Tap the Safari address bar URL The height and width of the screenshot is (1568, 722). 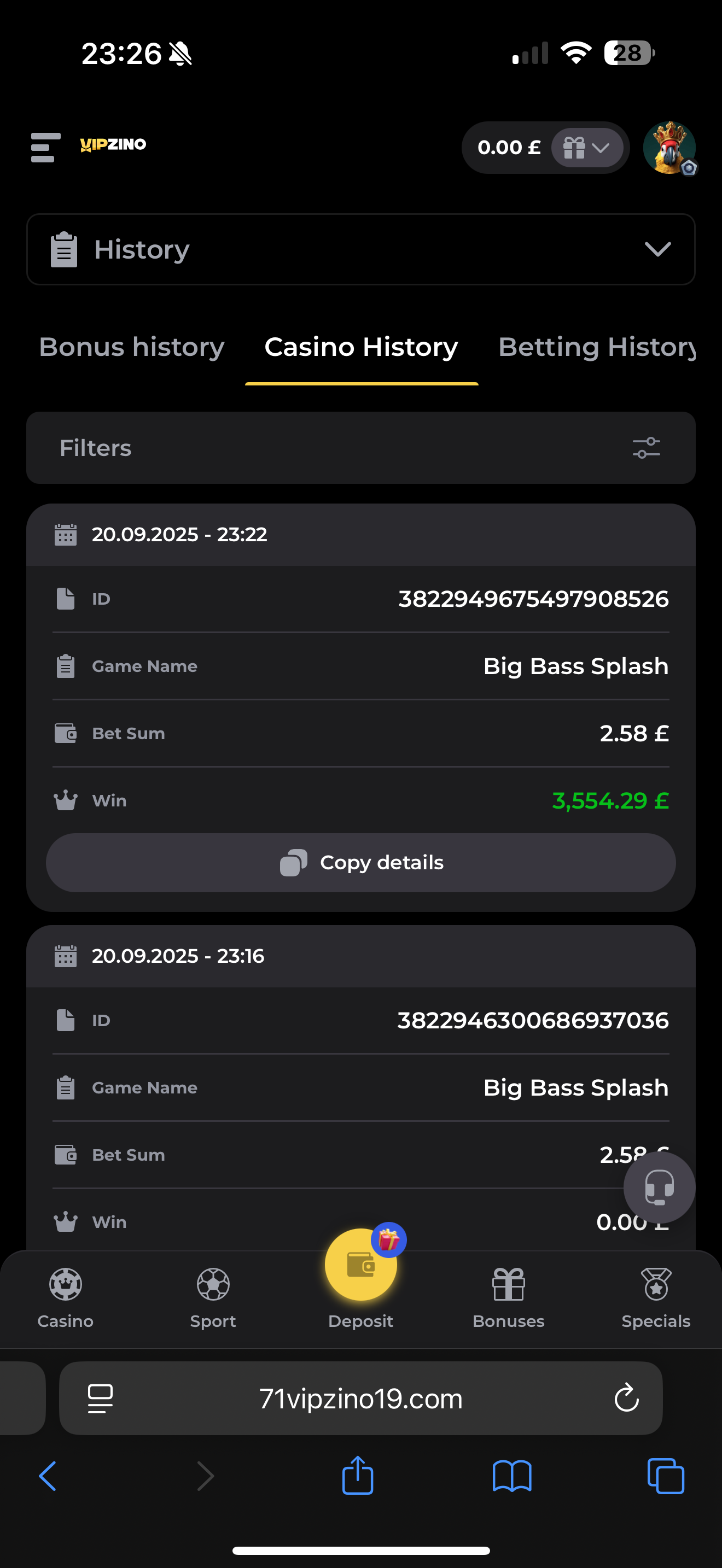pos(360,1399)
